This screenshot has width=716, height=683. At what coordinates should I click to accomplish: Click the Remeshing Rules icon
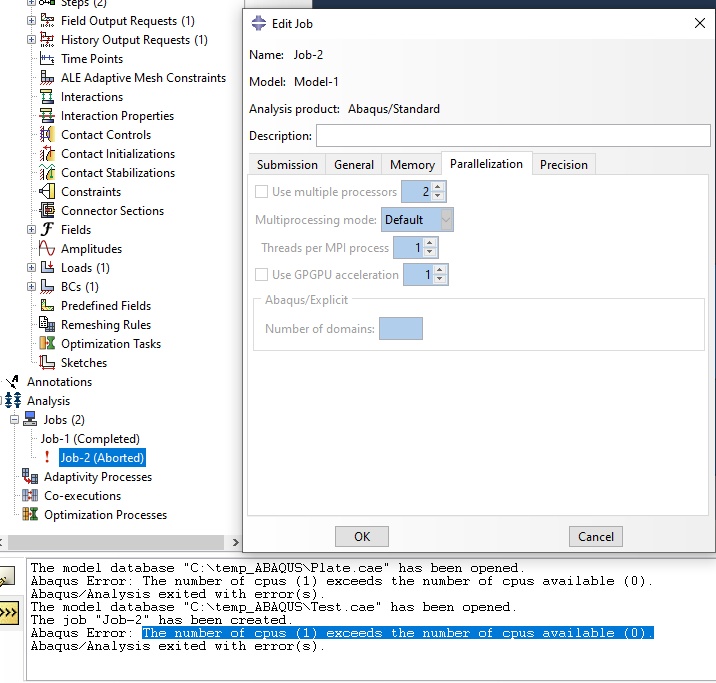[47, 325]
